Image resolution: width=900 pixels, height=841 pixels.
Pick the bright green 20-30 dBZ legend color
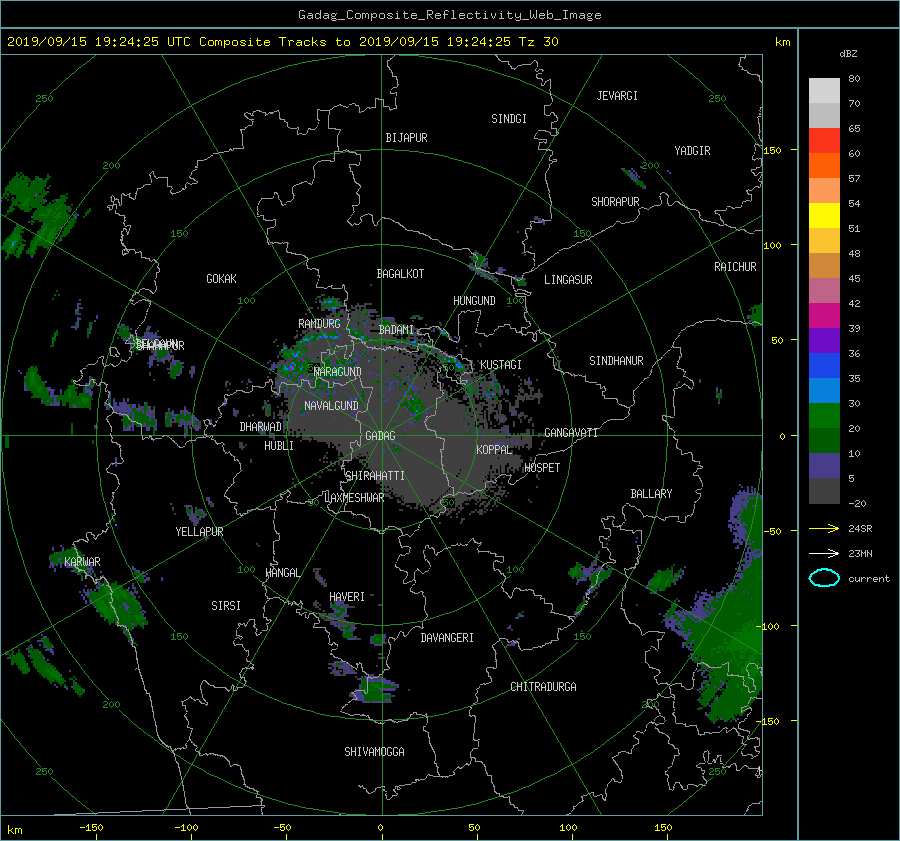(824, 415)
